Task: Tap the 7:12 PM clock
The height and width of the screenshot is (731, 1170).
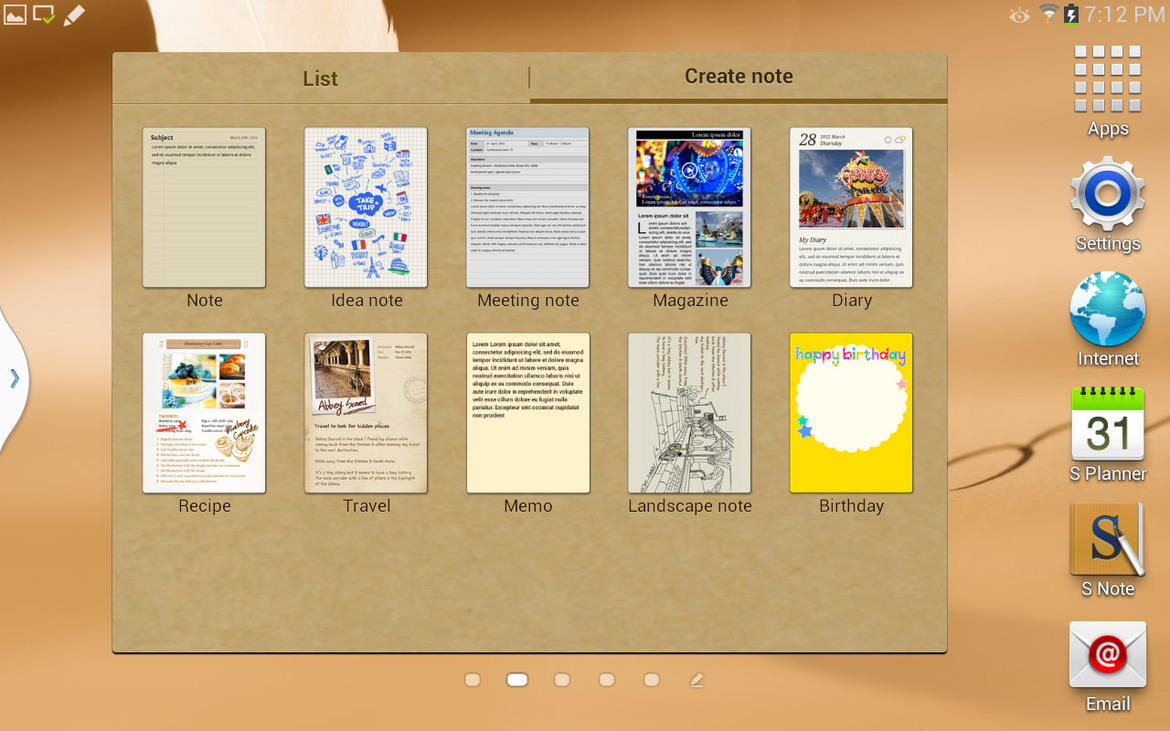Action: coord(1124,14)
